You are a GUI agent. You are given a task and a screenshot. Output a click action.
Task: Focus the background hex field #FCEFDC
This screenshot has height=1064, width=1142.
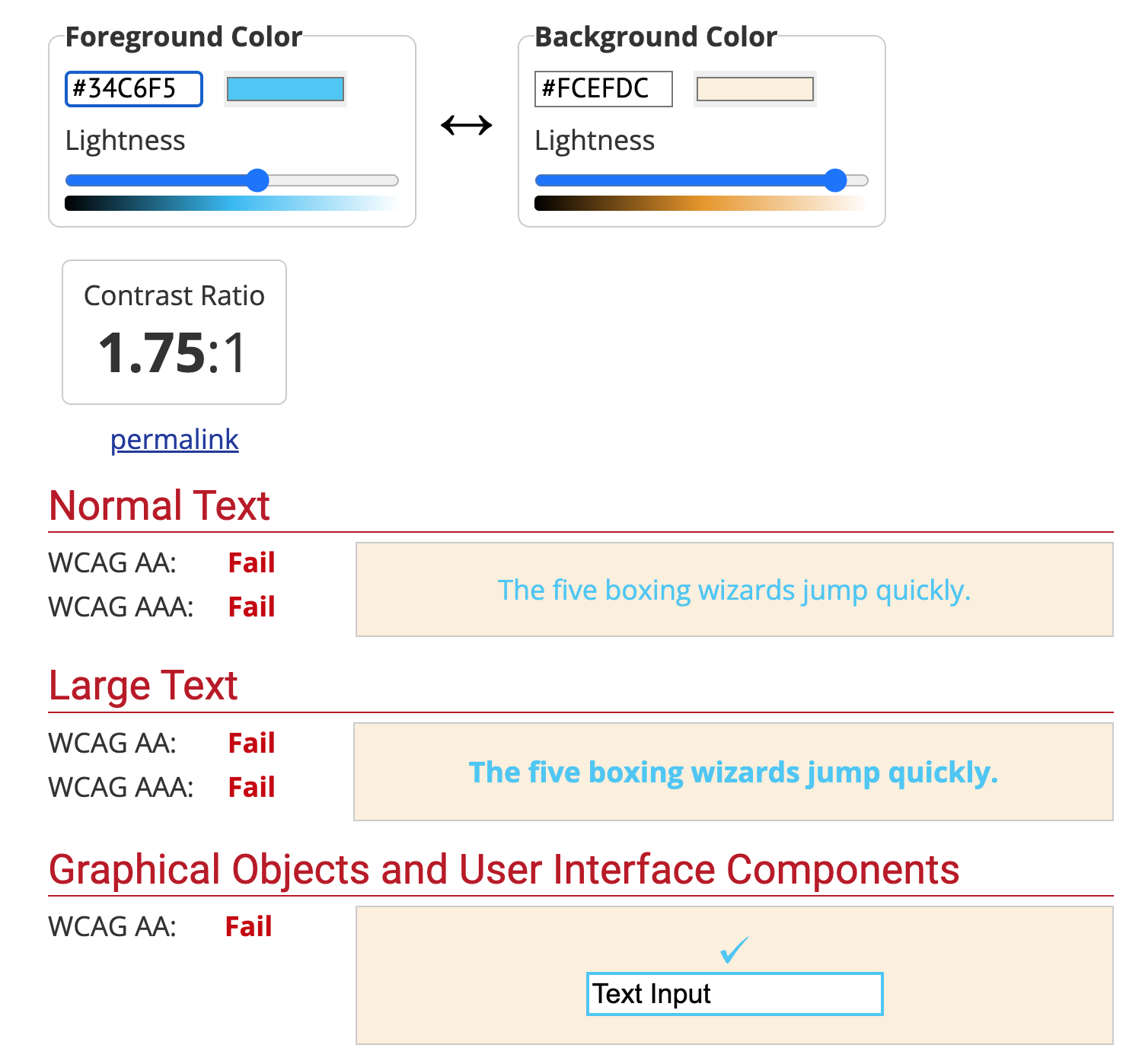603,89
